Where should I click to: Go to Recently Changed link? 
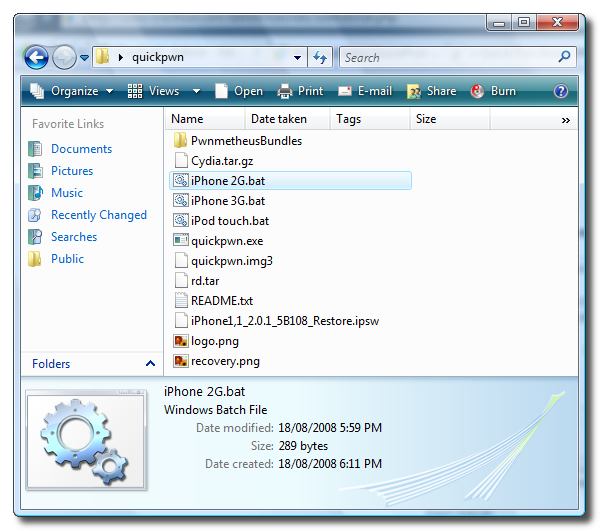[98, 215]
